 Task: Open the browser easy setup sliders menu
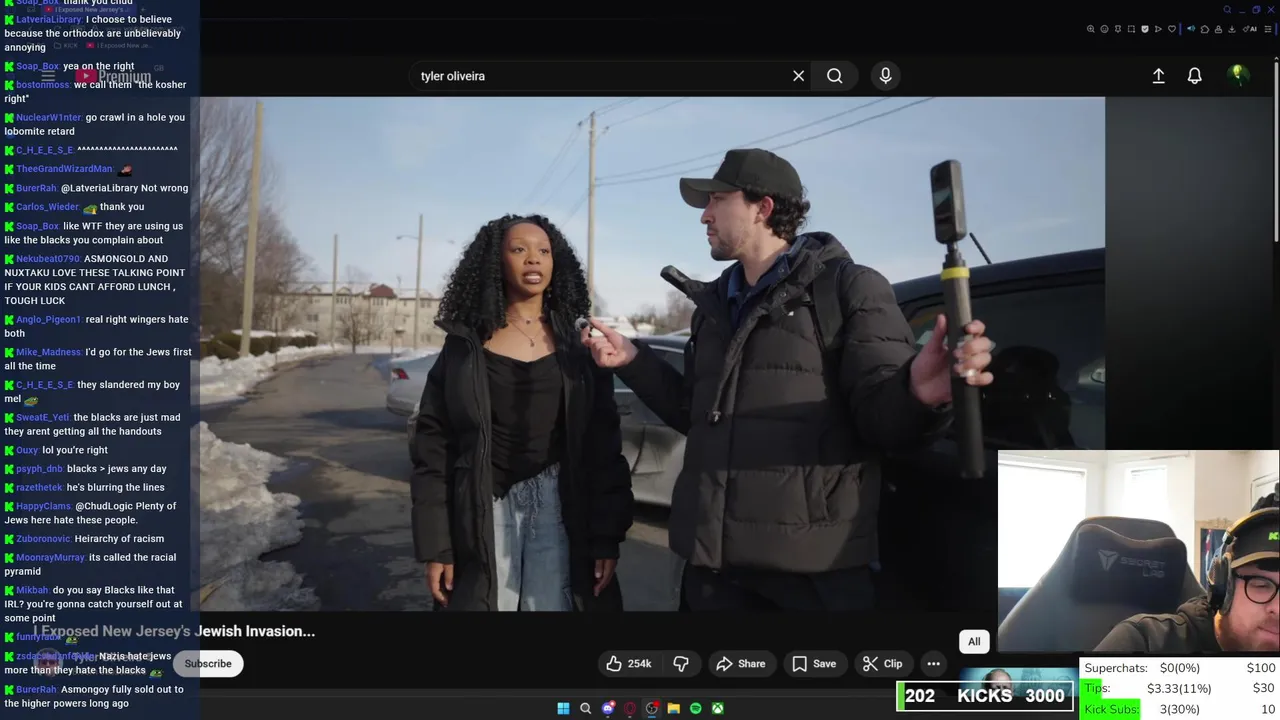pyautogui.click(x=1268, y=29)
